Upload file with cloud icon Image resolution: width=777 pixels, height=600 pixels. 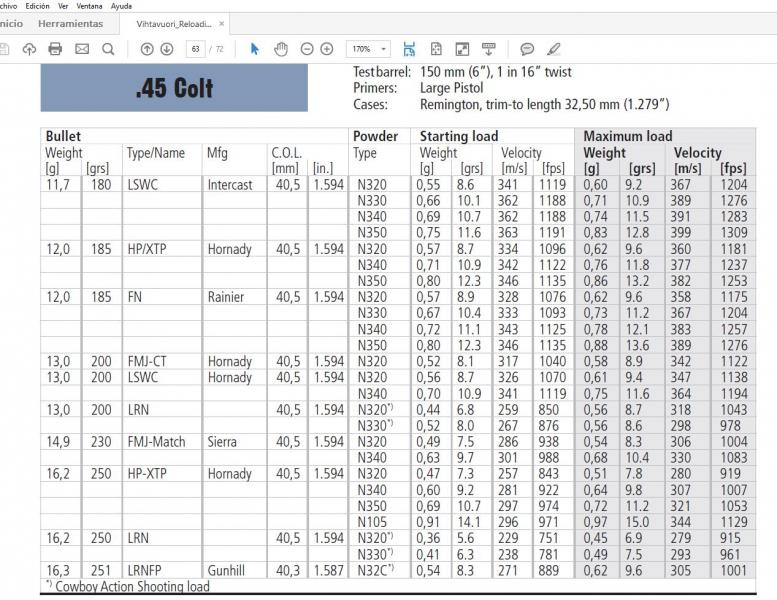pos(29,49)
